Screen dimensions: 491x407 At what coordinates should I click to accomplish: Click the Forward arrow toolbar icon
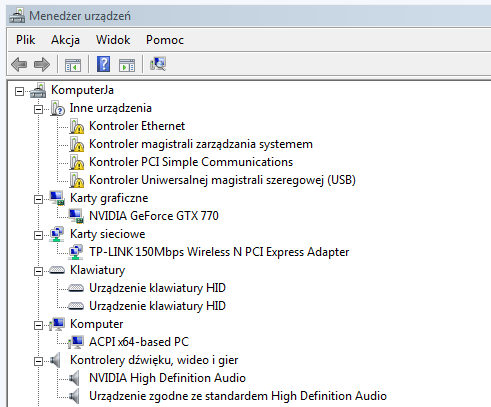tap(42, 64)
